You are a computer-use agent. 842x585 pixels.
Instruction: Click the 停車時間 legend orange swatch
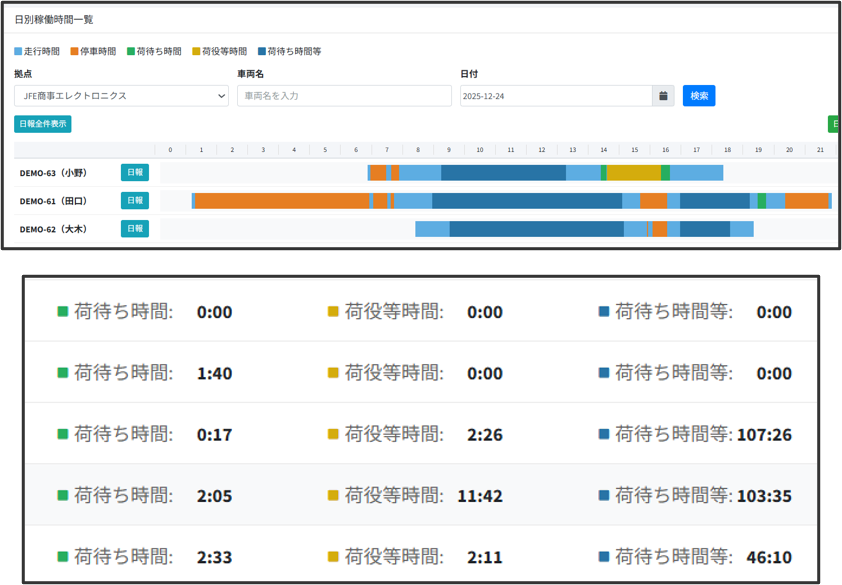75,52
